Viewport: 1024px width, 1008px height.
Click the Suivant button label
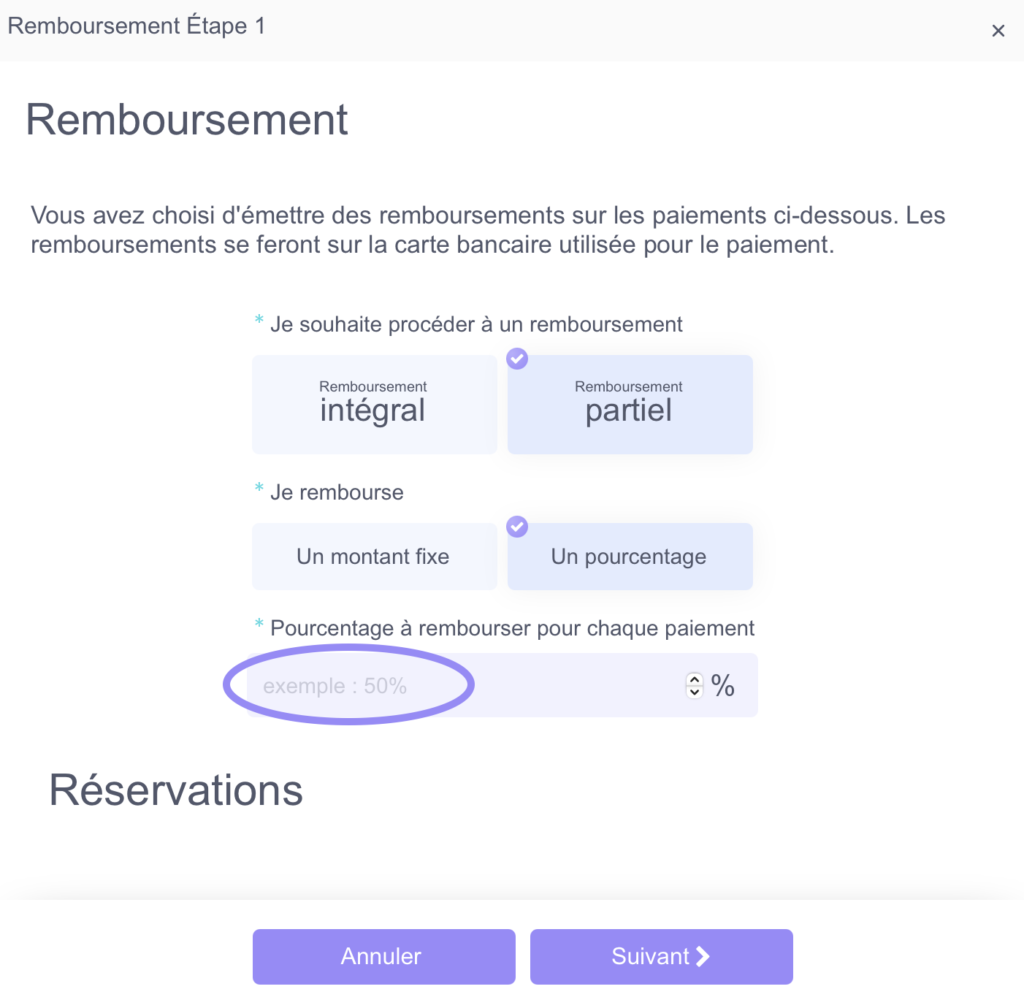650,956
